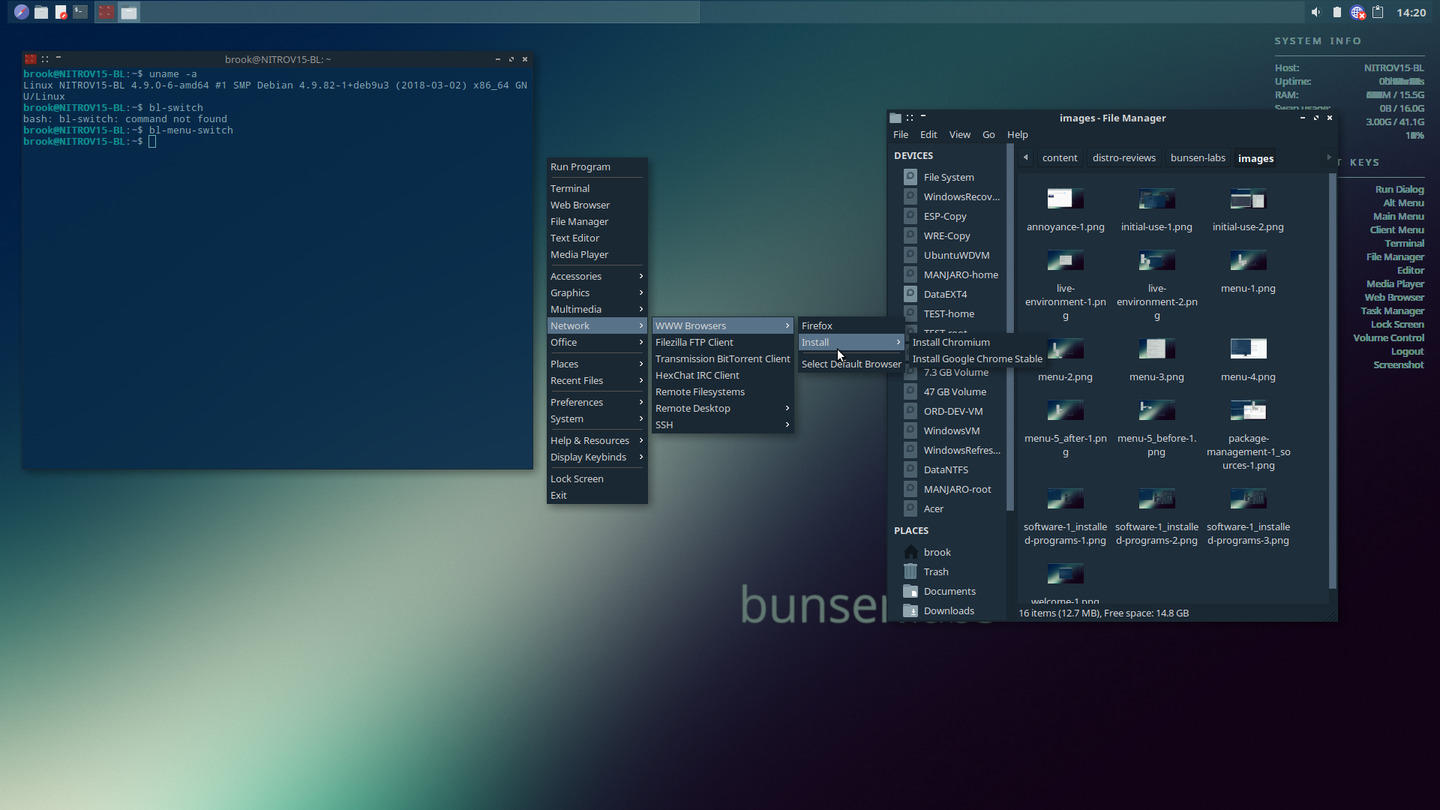The image size is (1440, 810).
Task: Choose Install Chromium
Action: [x=977, y=342]
